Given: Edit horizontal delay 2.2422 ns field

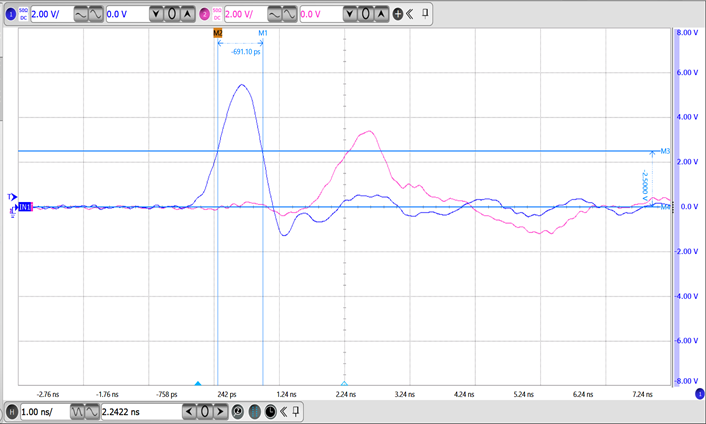Looking at the screenshot, I should [141, 412].
